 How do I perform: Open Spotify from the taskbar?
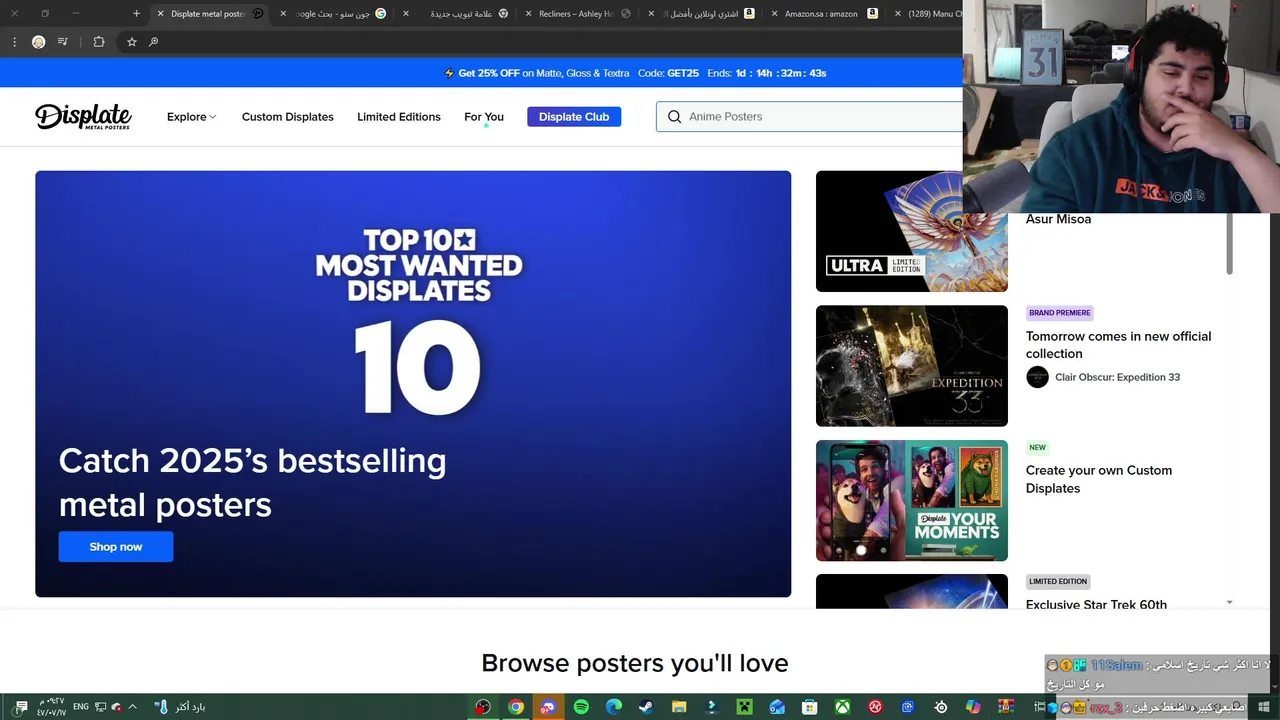point(581,707)
